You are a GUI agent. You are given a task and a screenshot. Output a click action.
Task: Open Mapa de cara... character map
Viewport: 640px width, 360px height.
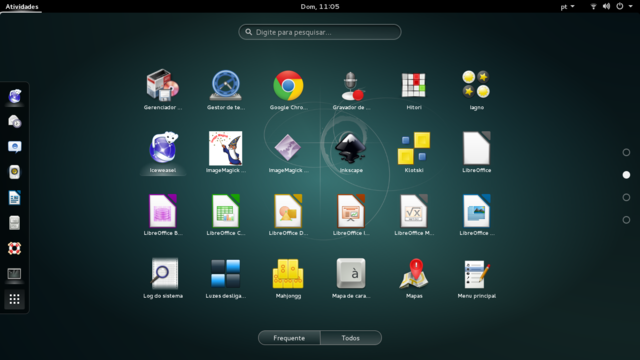[351, 273]
